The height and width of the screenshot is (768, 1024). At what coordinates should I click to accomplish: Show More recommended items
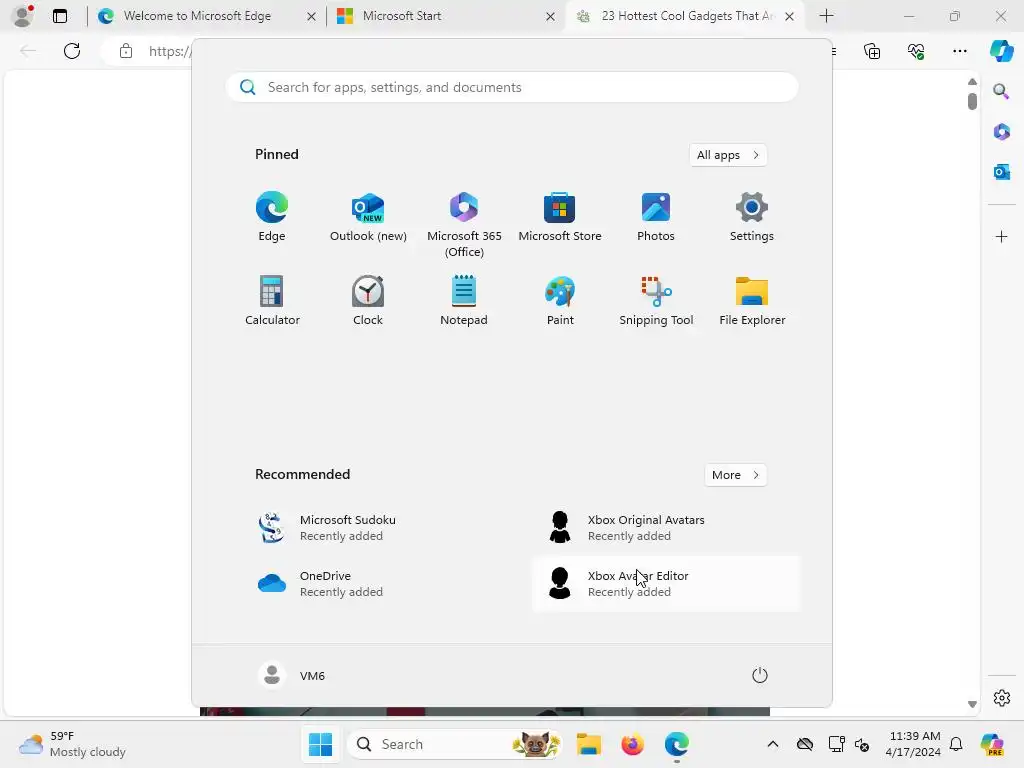(x=735, y=475)
